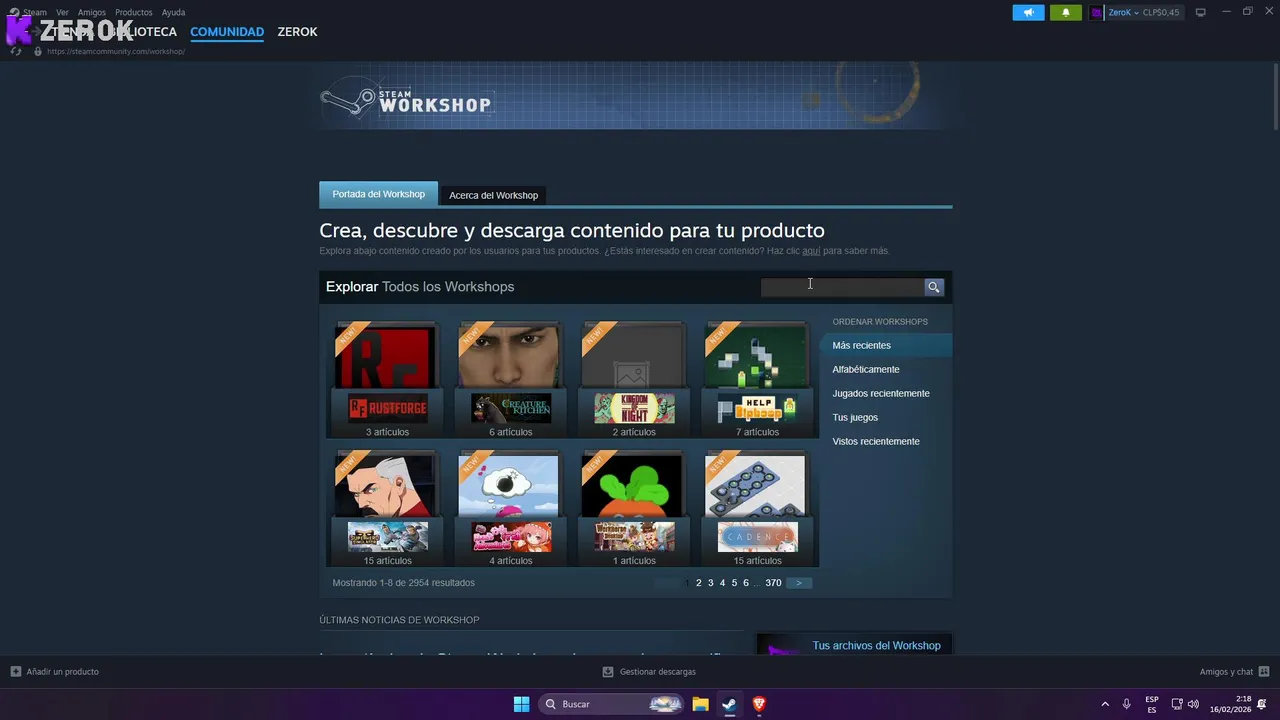Open the Productos menu
1280x720 pixels.
point(133,13)
